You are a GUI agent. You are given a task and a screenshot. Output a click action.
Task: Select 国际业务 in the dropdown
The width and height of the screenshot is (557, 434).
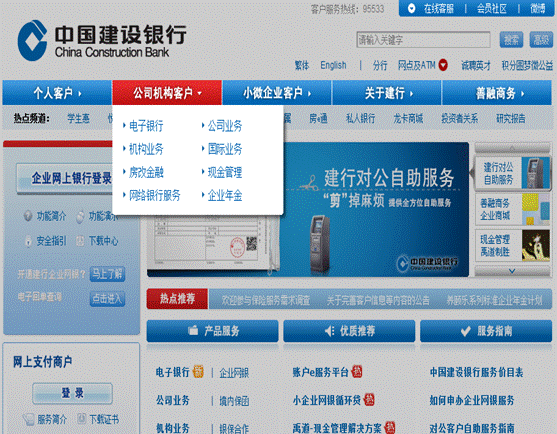[225, 149]
